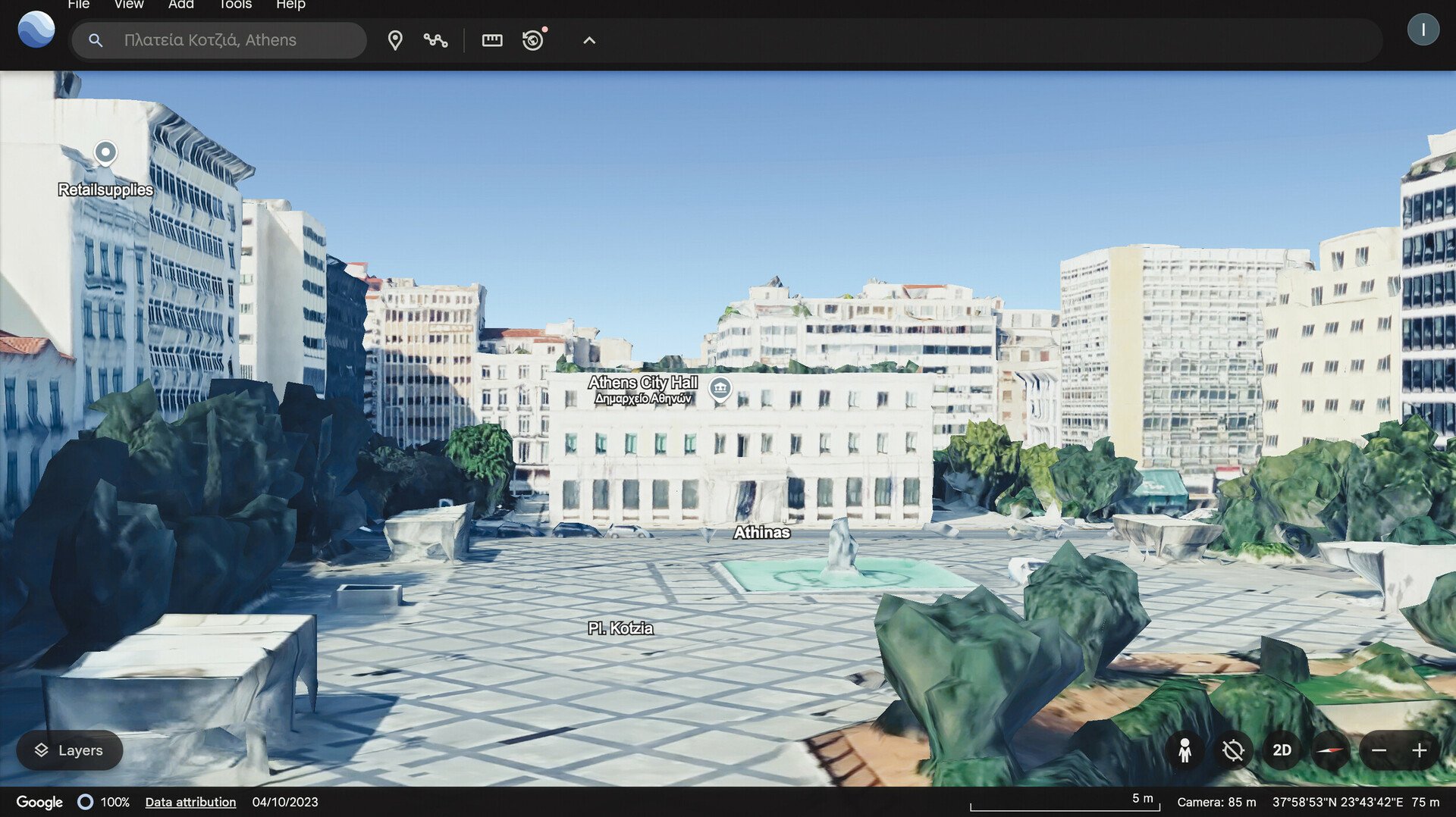
Task: Select the draw path or polygon tool
Action: point(435,40)
